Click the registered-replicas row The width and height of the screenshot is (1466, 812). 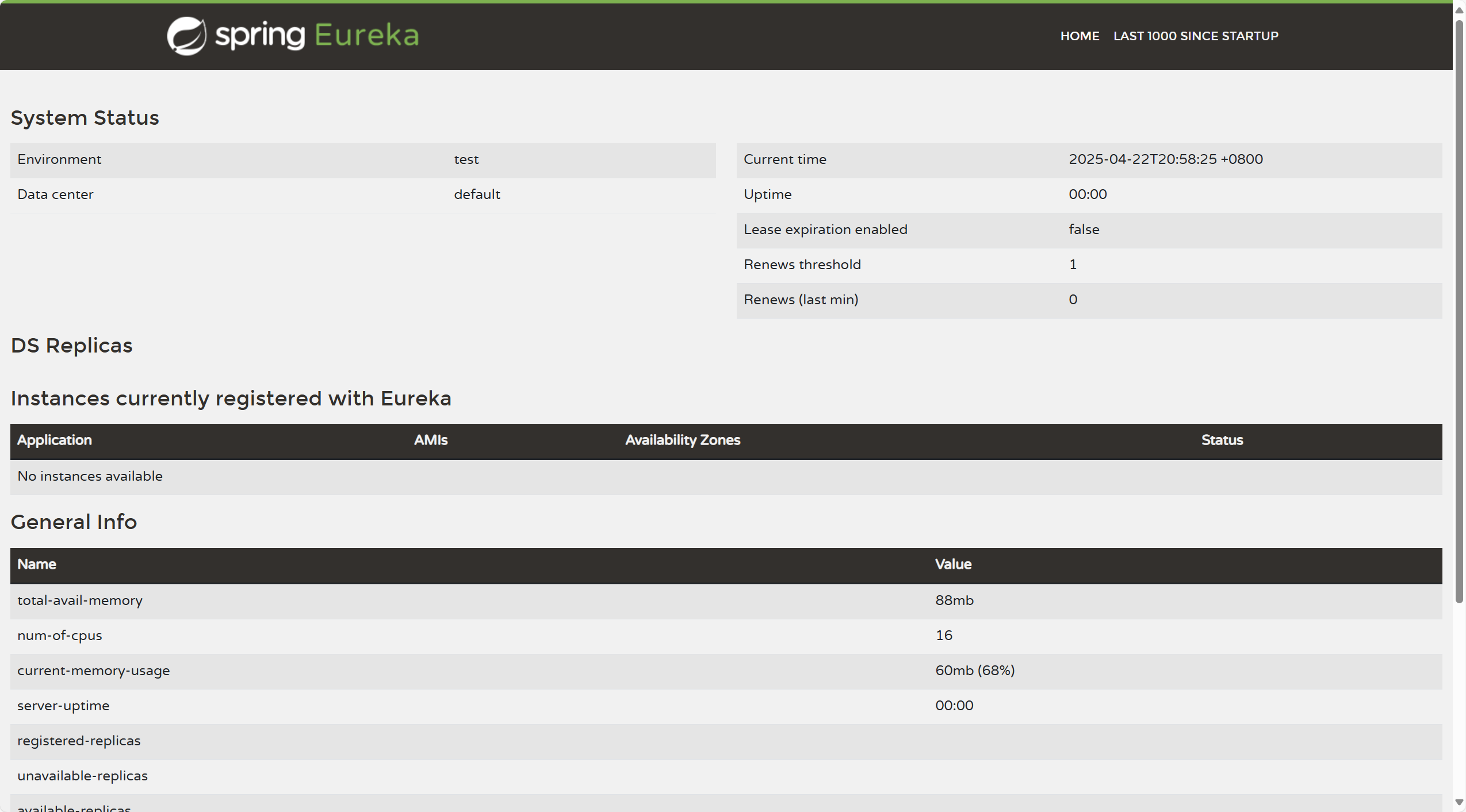pyautogui.click(x=79, y=741)
